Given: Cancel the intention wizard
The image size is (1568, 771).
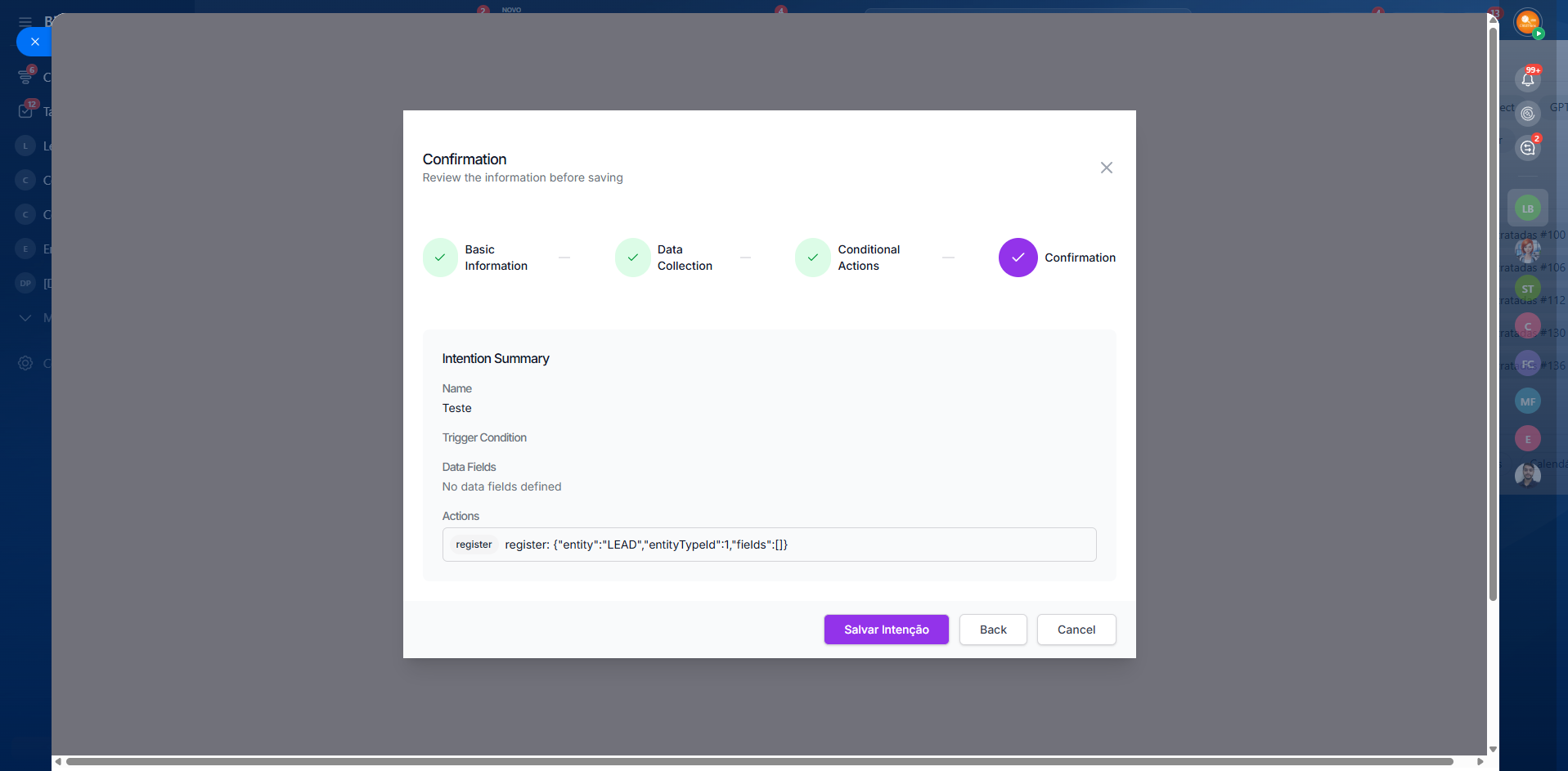Looking at the screenshot, I should (1076, 630).
